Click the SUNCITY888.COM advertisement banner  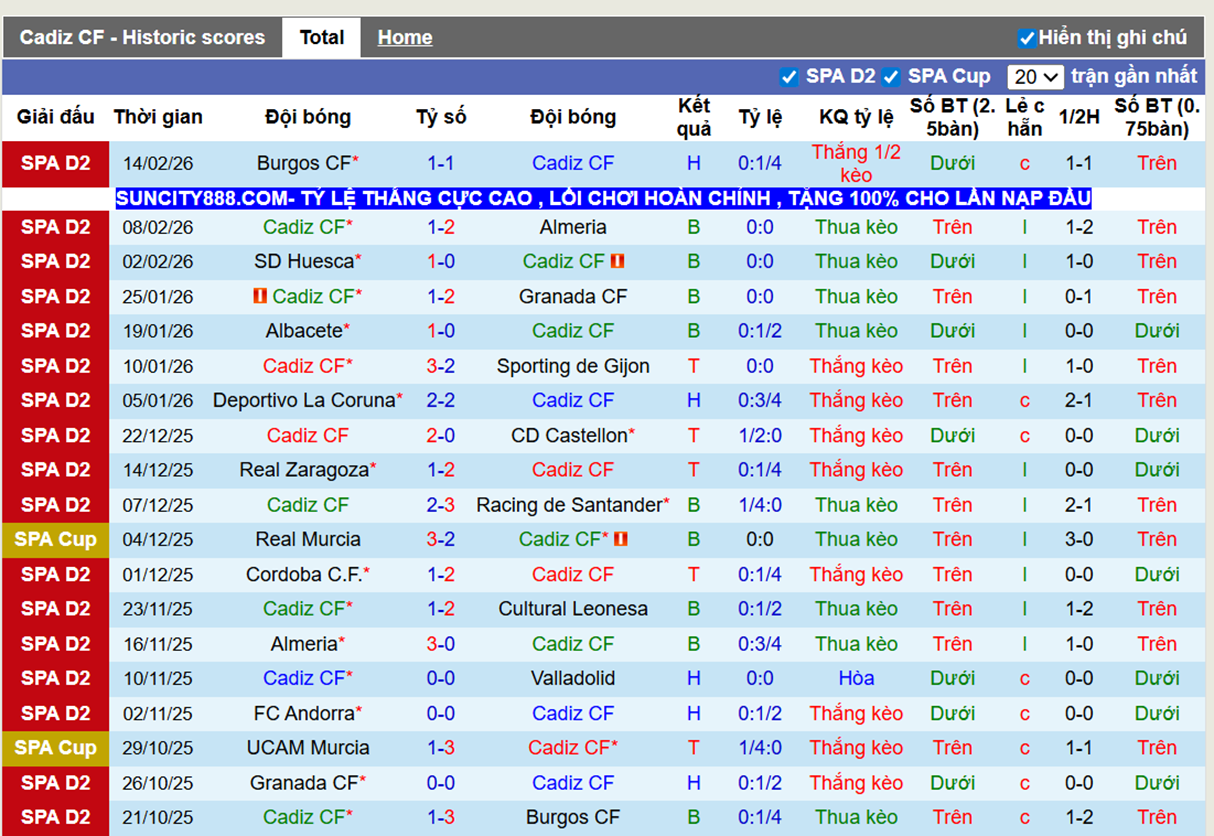click(603, 198)
